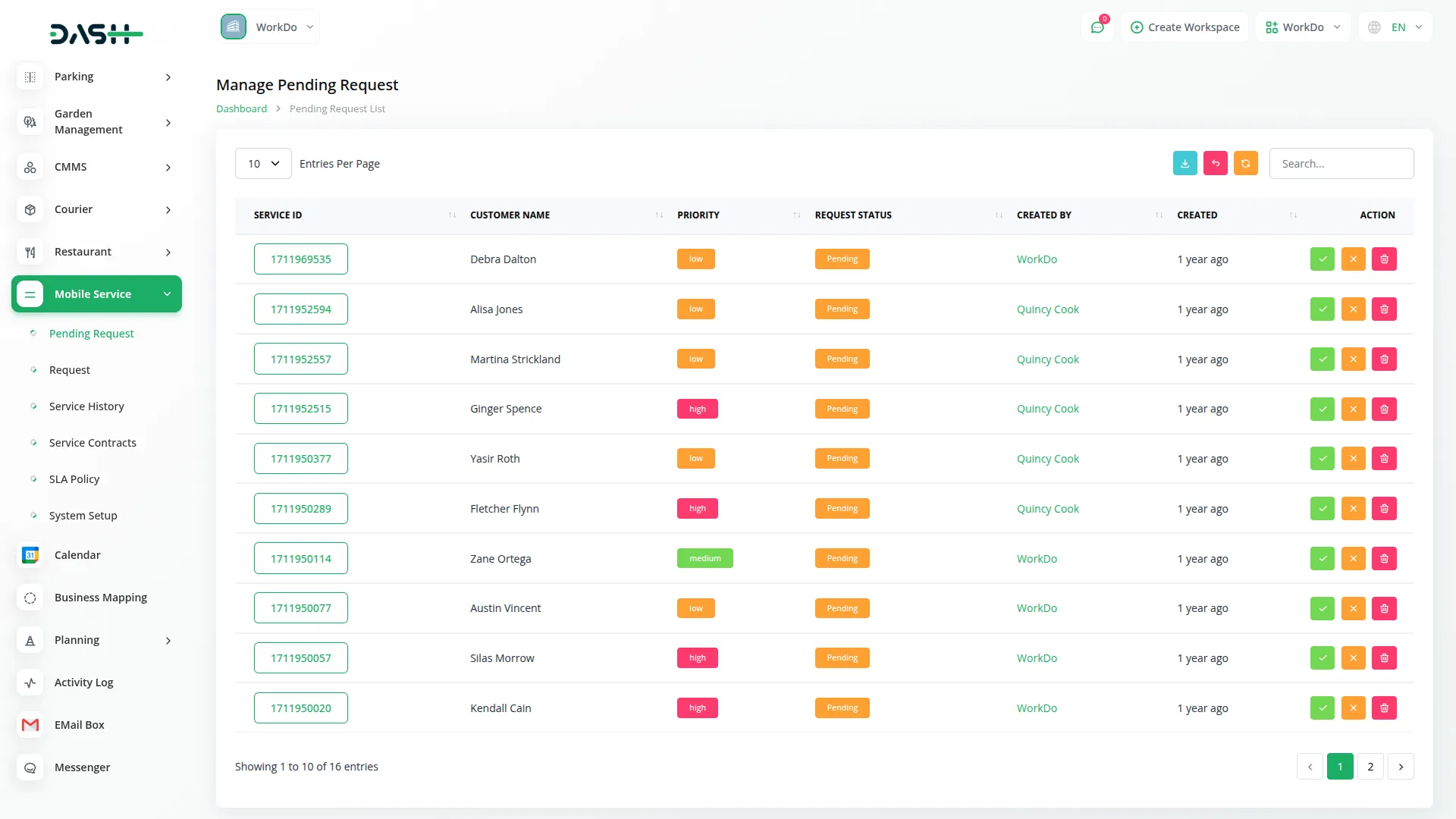Delete request for Zane Ortega
1456x819 pixels.
pos(1384,559)
